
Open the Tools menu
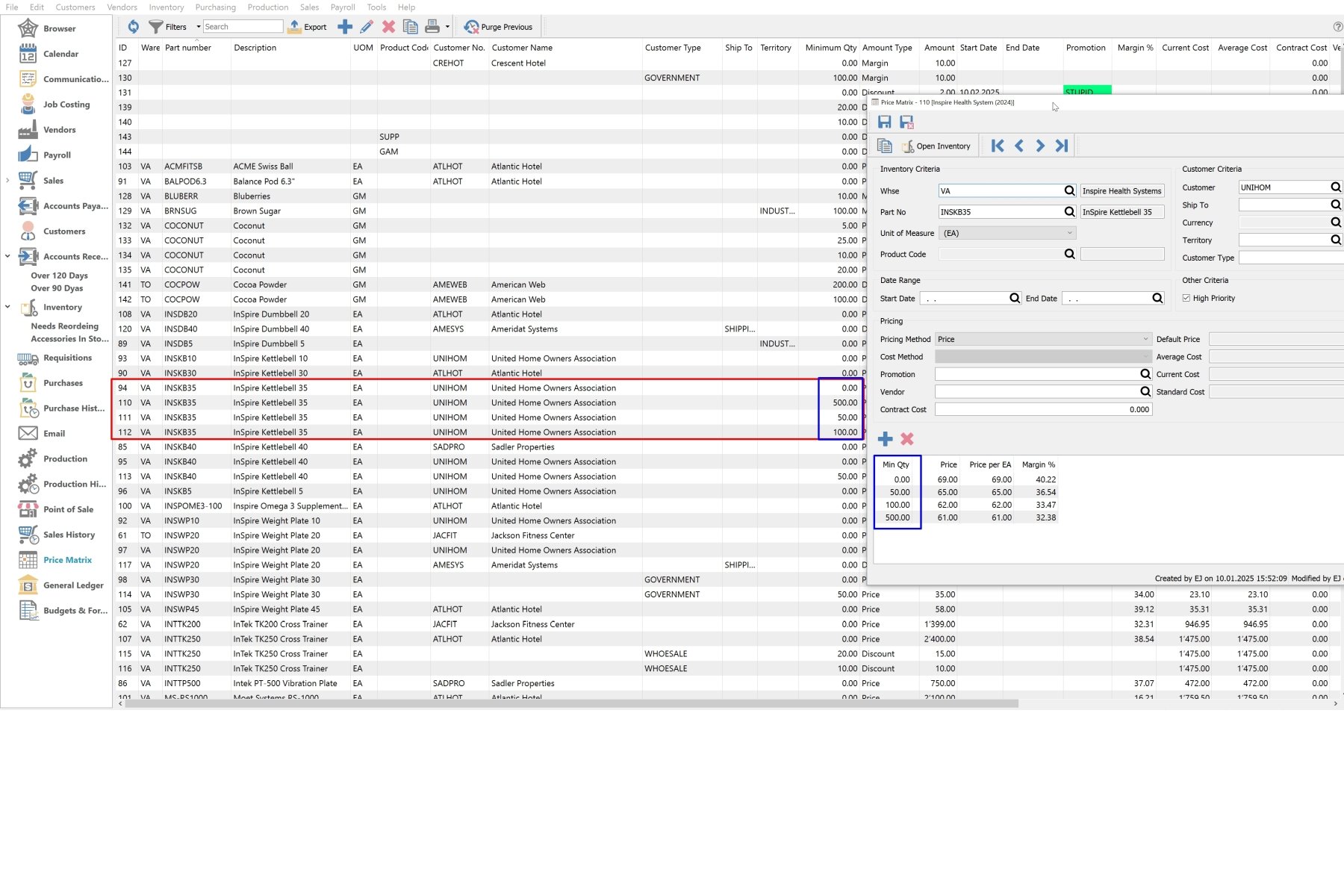pyautogui.click(x=376, y=7)
